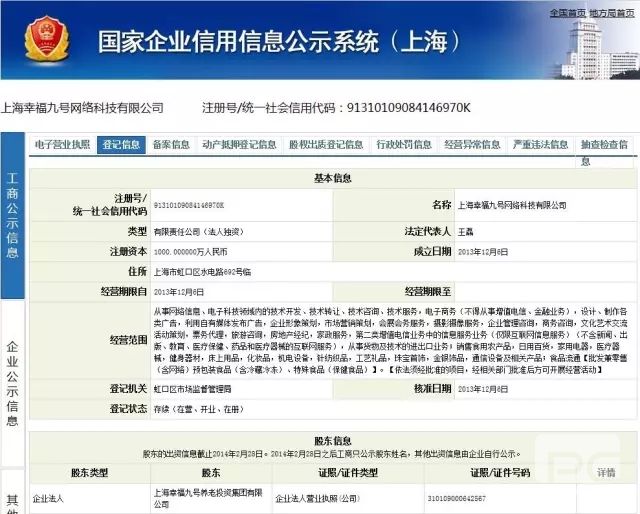Click the 证照/证件号码 column header

coord(500,473)
